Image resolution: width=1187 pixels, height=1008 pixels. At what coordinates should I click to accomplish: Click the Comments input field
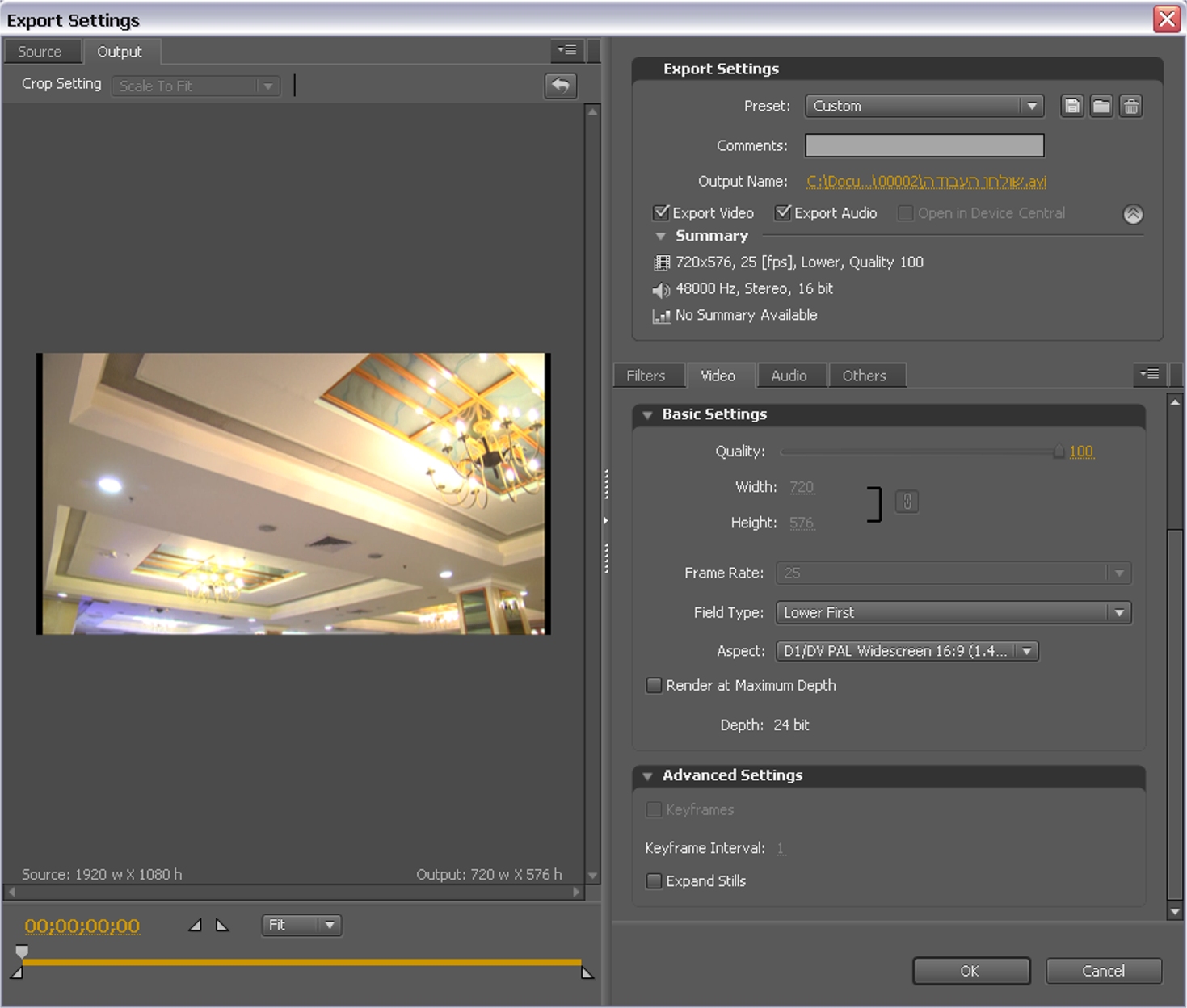coord(924,145)
